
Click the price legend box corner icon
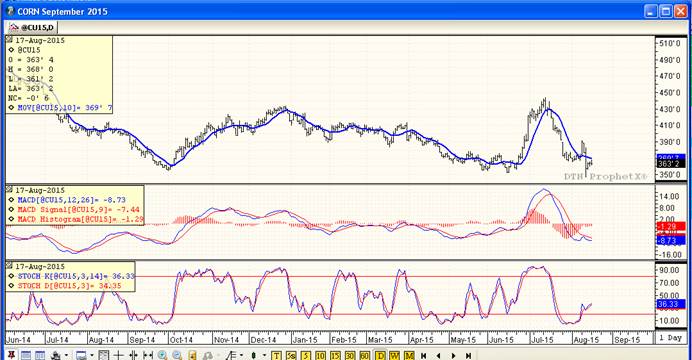tap(10, 40)
